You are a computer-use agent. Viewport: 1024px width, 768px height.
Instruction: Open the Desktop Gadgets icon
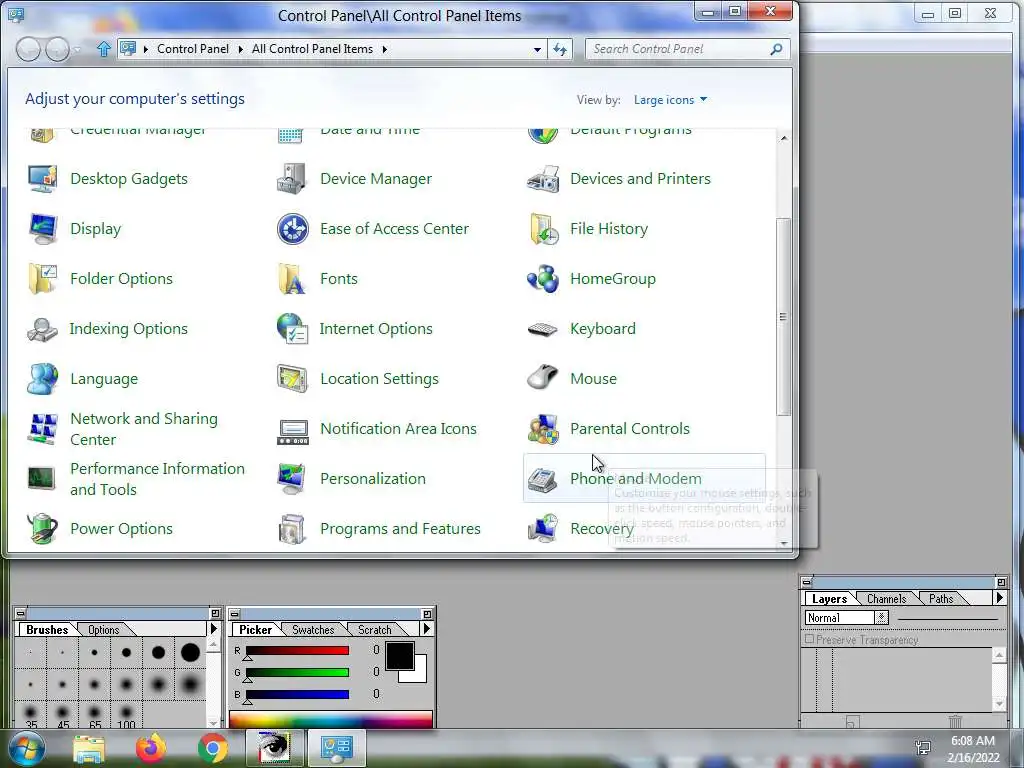(x=42, y=178)
